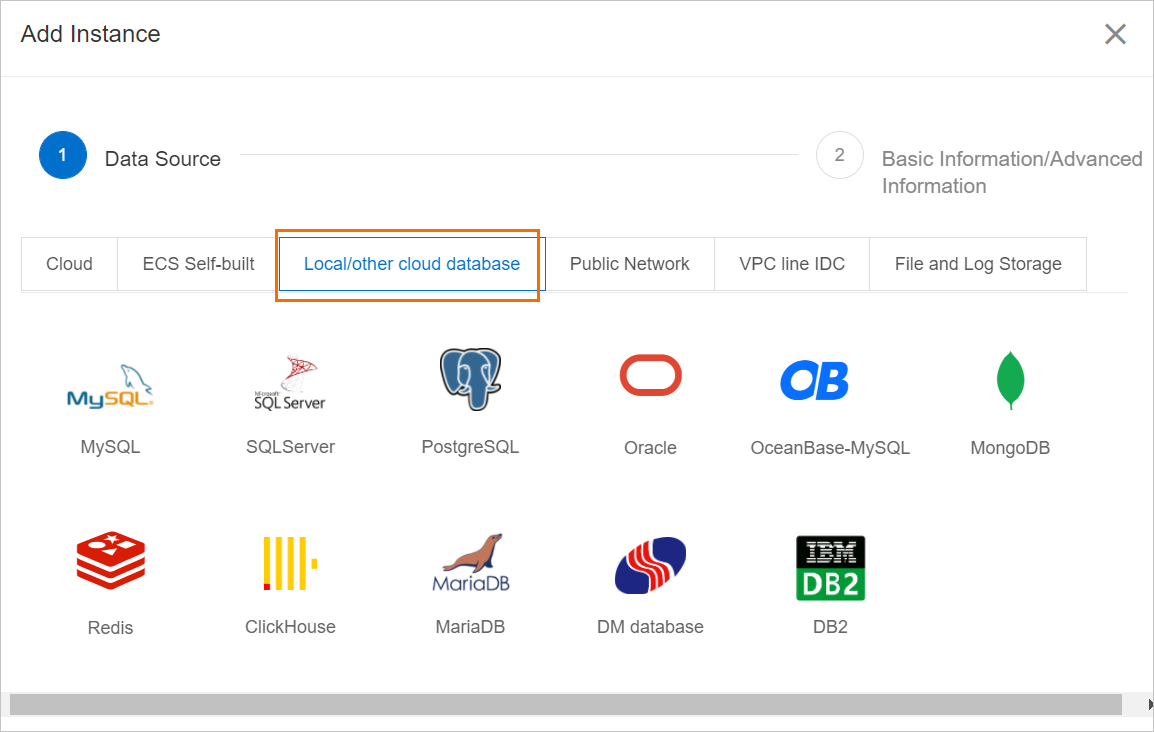Image resolution: width=1154 pixels, height=732 pixels.
Task: Pick the Redis database icon
Action: pos(110,562)
